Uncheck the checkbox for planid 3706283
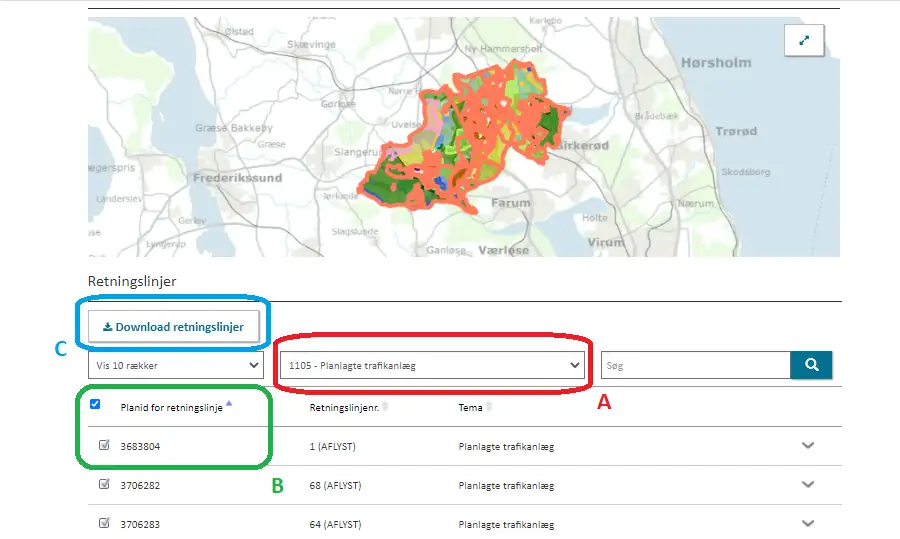 click(104, 523)
